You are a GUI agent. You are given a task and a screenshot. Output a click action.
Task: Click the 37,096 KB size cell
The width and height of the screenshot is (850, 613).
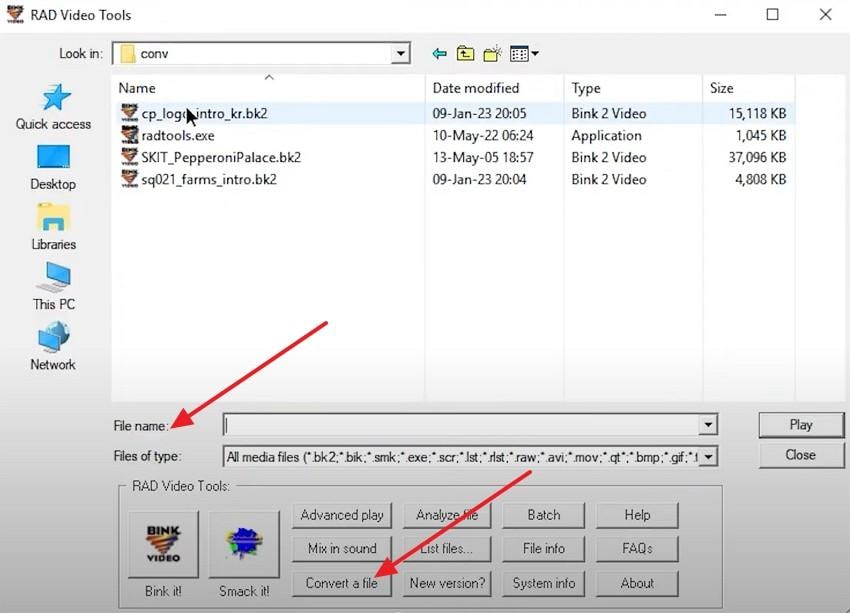pyautogui.click(x=757, y=157)
